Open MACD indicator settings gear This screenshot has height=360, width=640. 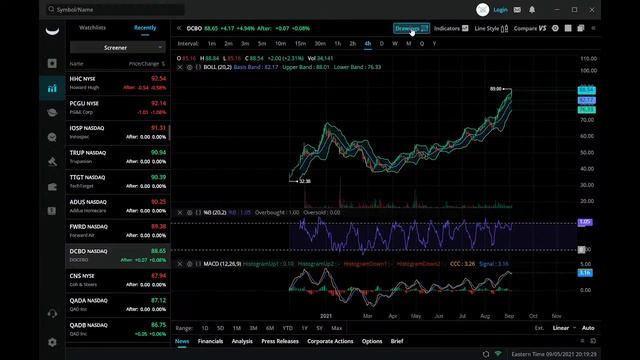[x=189, y=264]
